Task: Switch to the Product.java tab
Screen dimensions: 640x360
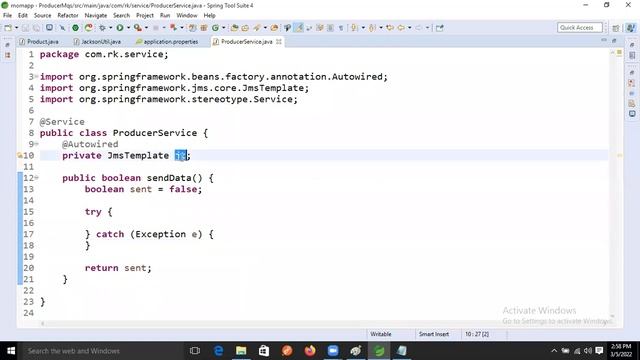Action: tap(39, 42)
